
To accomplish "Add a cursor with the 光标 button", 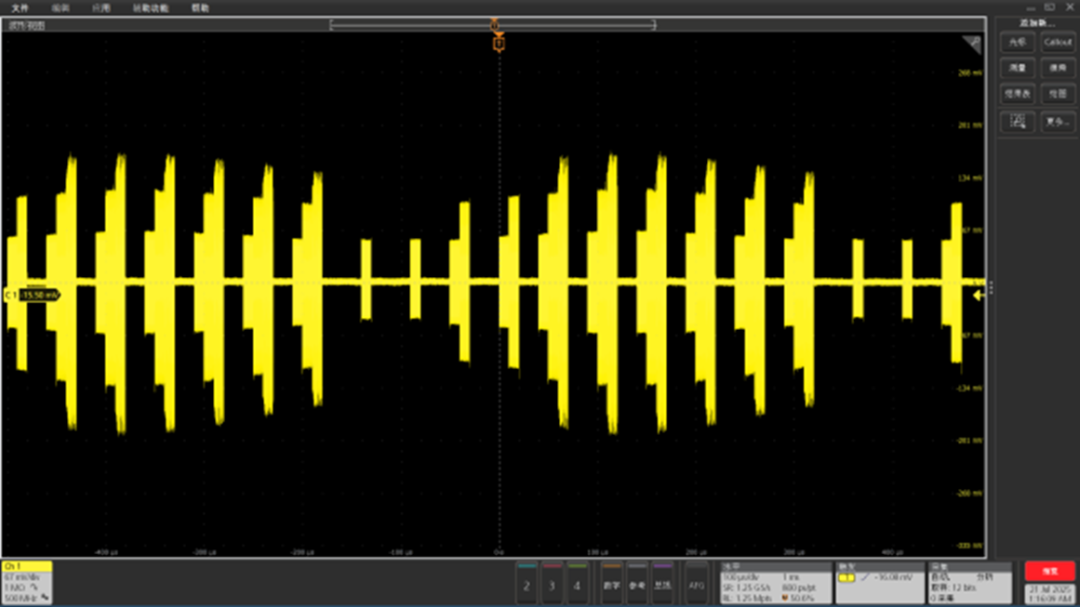I will pos(1017,43).
